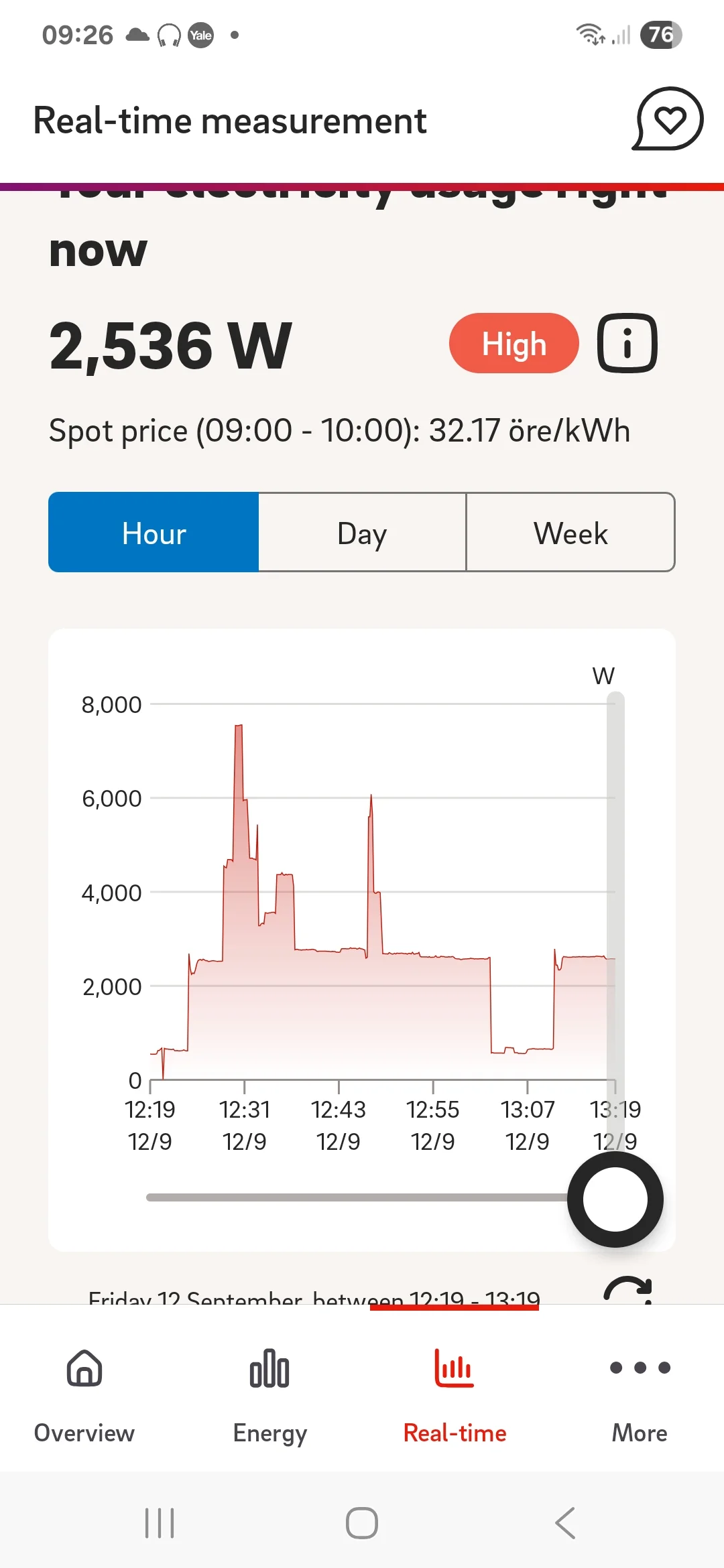This screenshot has width=724, height=1568.
Task: Tap the info icon beside High badge
Action: 627,343
